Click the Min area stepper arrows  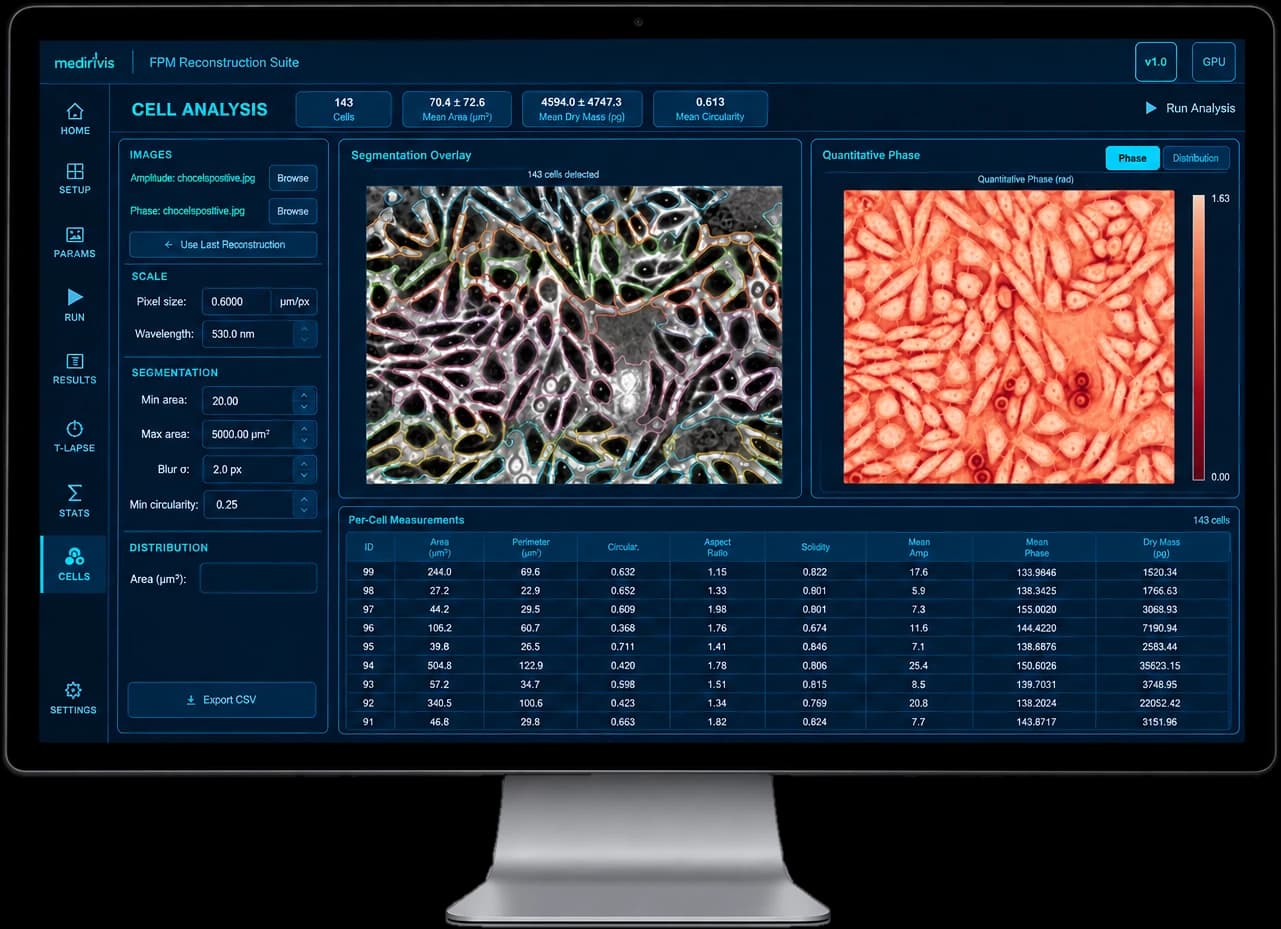click(x=305, y=401)
